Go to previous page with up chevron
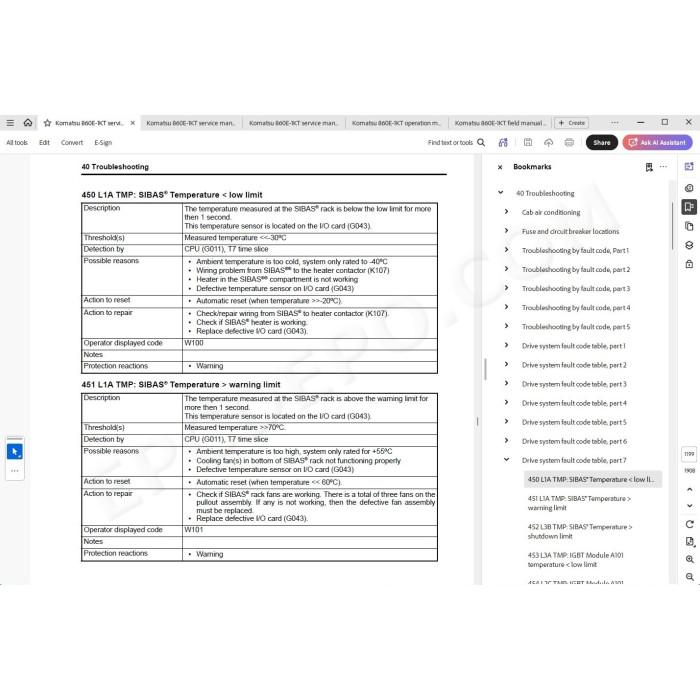700x700 pixels. coord(689,490)
